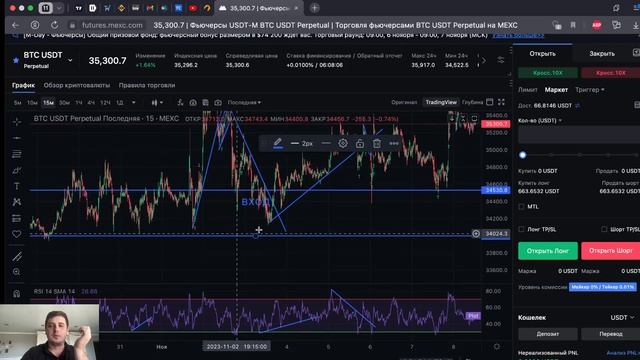Change Кол-во (USDT) unit dropdown

click(x=540, y=120)
